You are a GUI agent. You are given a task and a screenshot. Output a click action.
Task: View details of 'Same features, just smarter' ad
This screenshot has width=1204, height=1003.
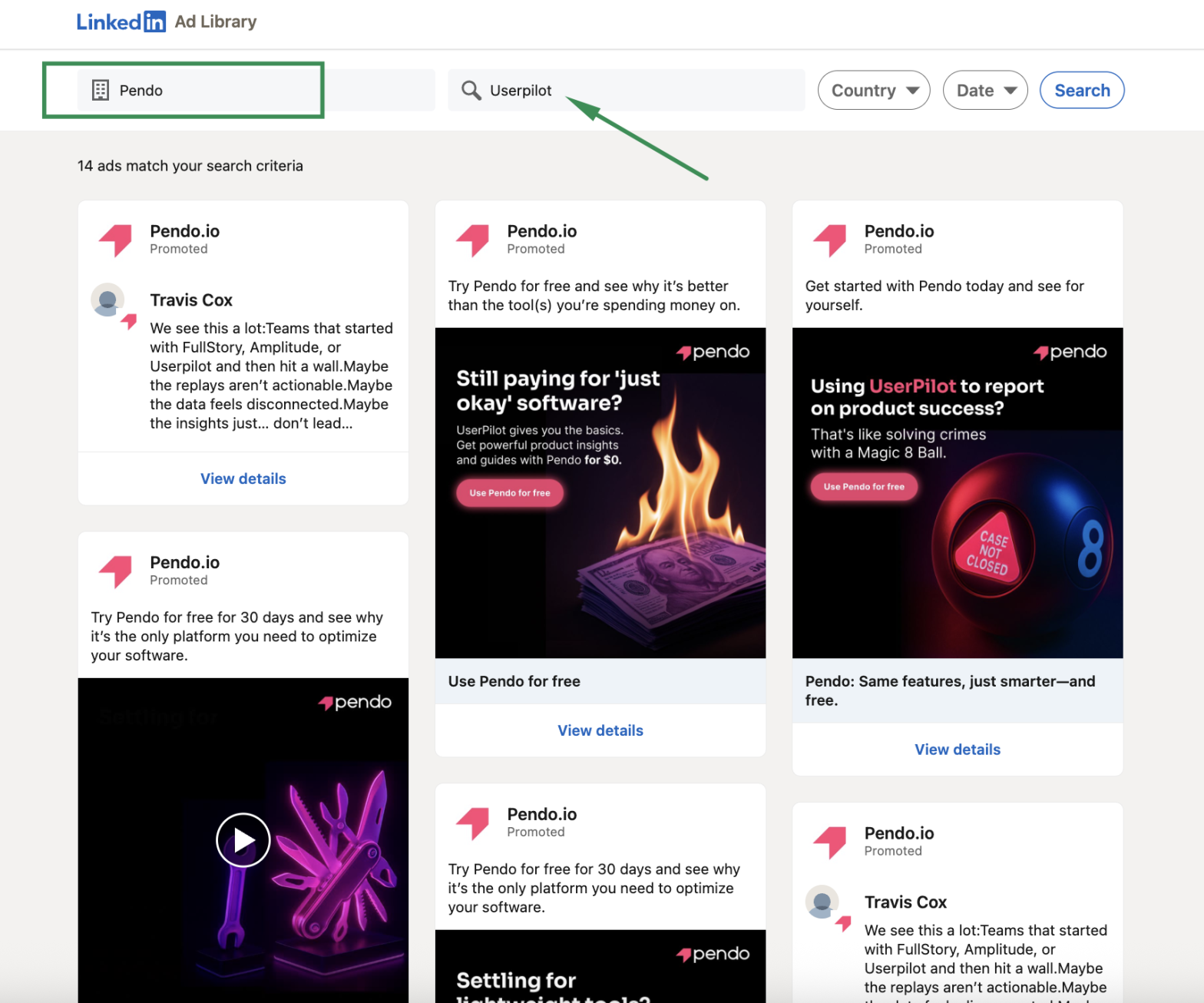pos(958,750)
